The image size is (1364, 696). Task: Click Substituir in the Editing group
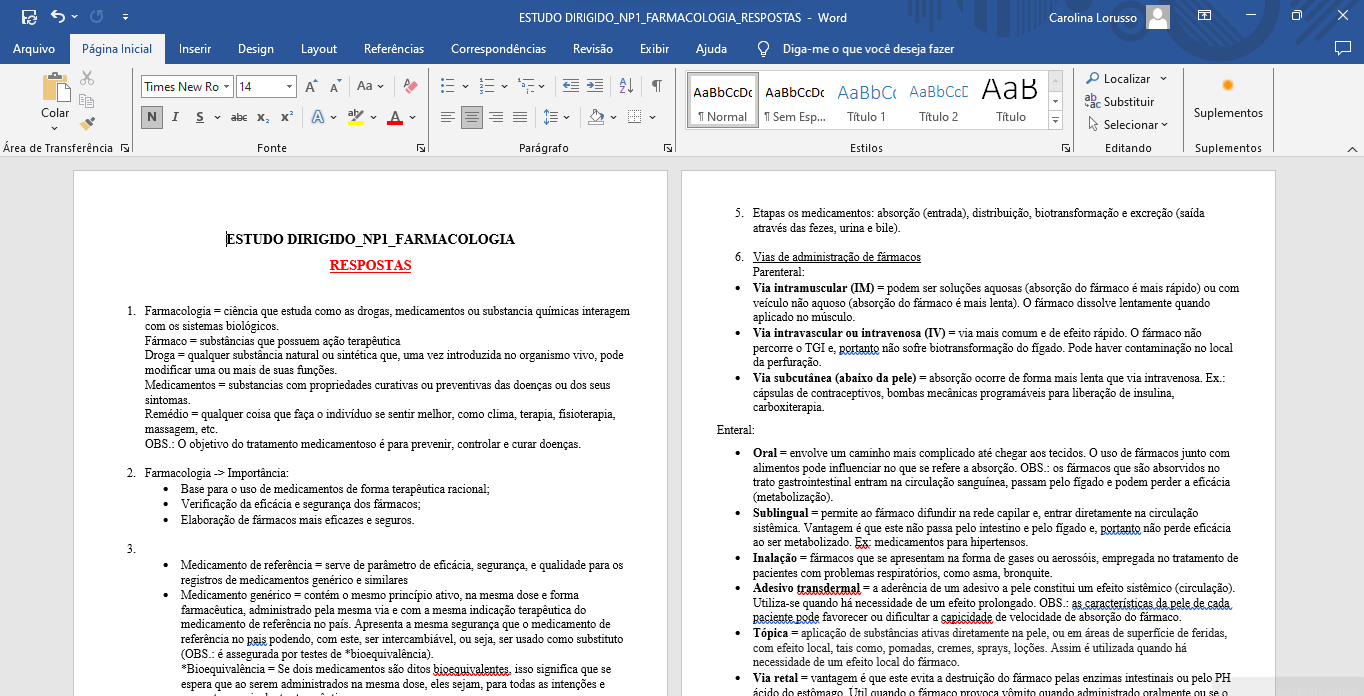pos(1120,101)
